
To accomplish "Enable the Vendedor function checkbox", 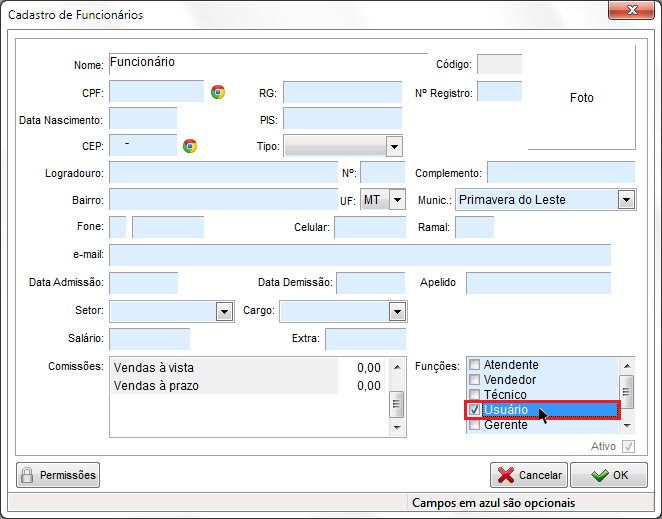I will [475, 380].
